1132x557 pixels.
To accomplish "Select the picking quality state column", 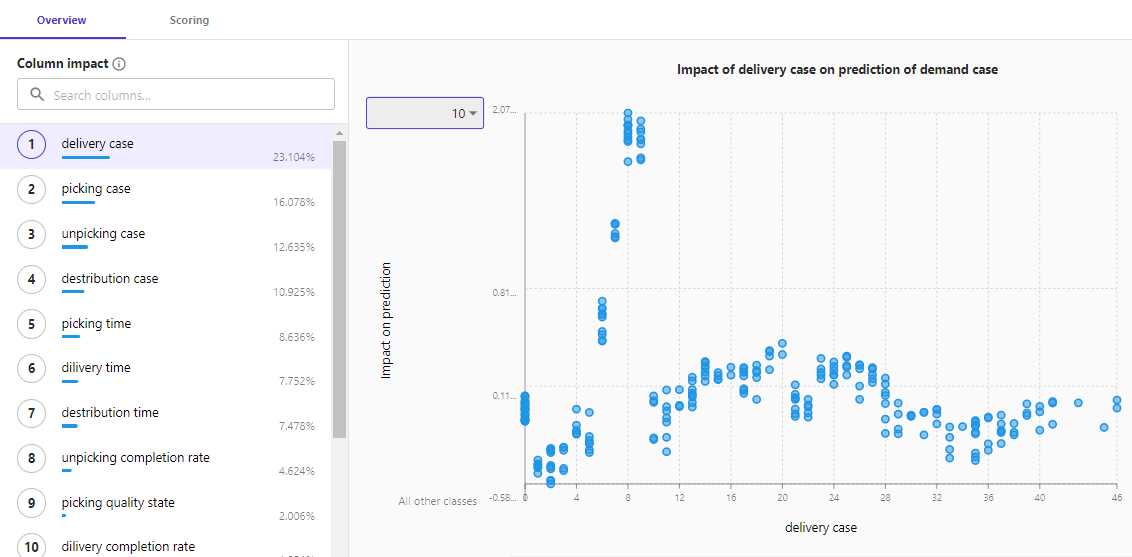I will 118,503.
